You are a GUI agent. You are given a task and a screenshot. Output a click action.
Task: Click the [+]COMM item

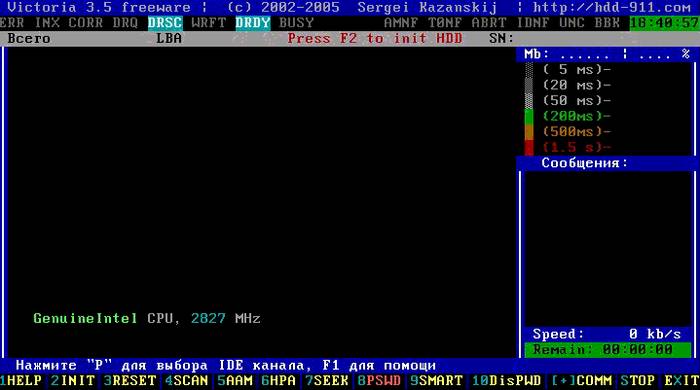(x=581, y=381)
